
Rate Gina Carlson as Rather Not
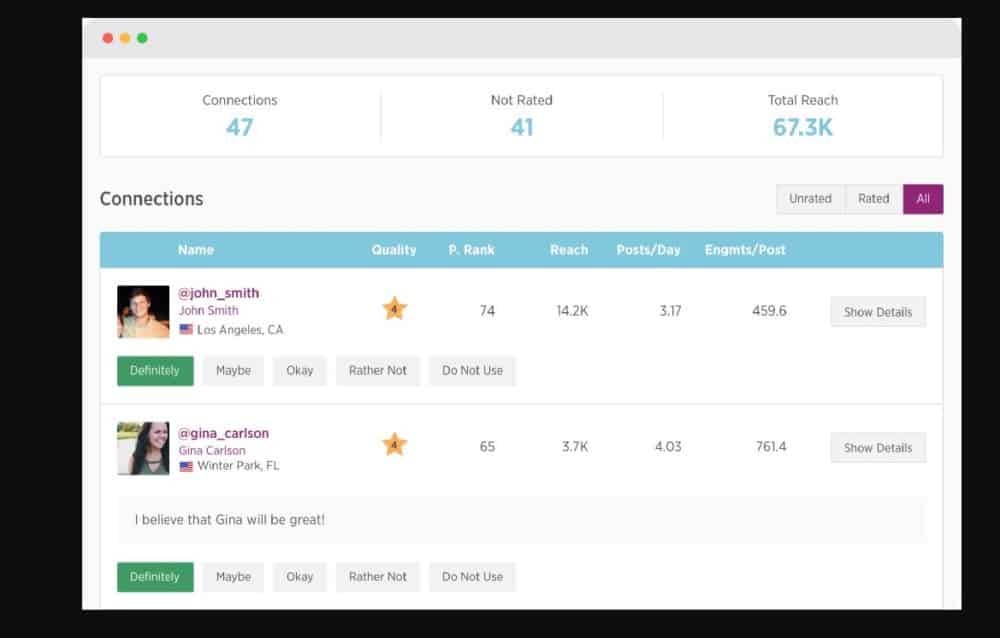tap(377, 577)
